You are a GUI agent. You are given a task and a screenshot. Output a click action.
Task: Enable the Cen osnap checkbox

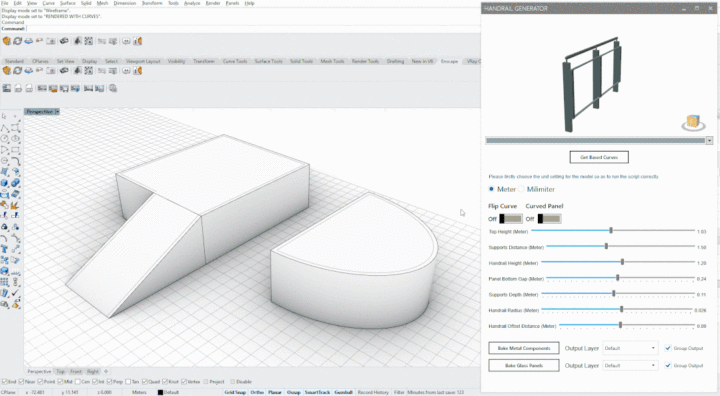pyautogui.click(x=77, y=382)
